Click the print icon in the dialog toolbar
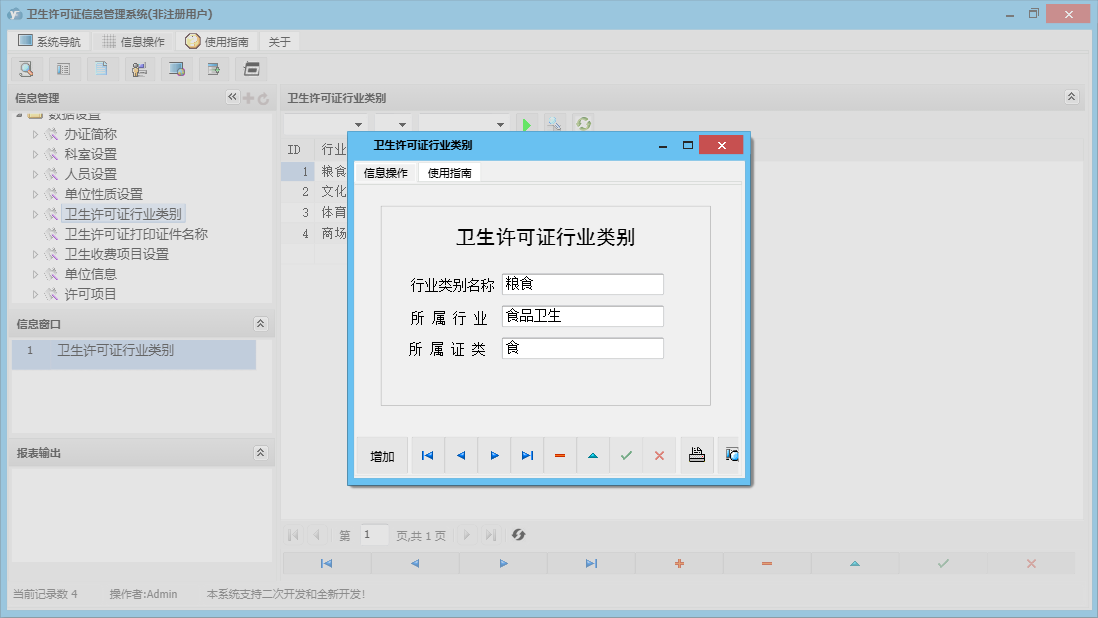1098x618 pixels. coord(696,455)
